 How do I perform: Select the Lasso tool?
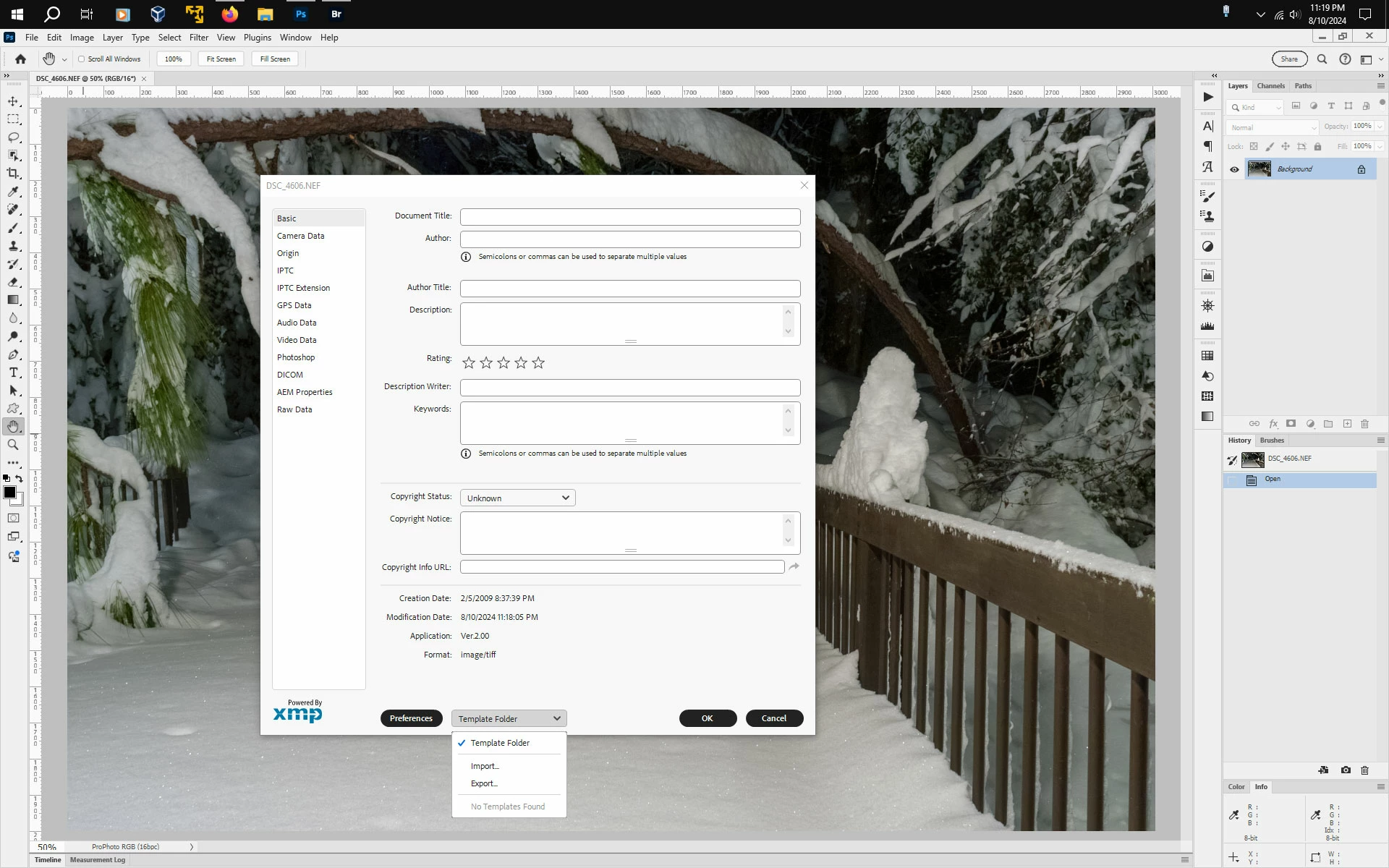pos(13,137)
